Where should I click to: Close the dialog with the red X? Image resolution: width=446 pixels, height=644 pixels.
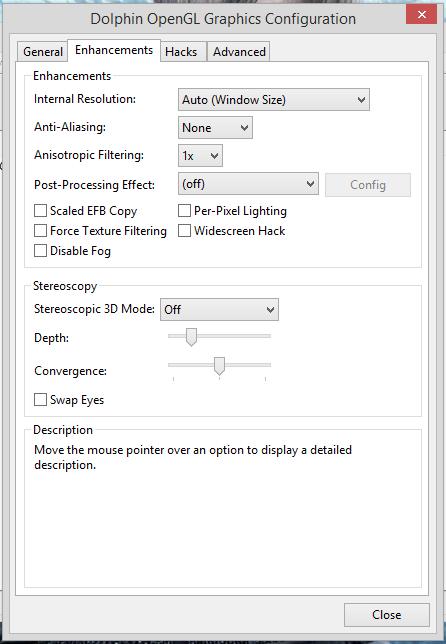(x=421, y=15)
